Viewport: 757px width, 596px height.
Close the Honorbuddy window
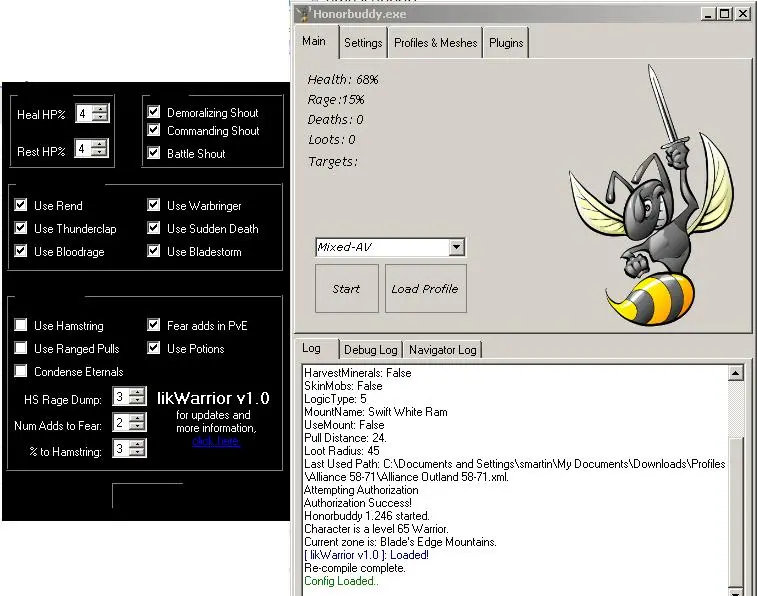742,14
